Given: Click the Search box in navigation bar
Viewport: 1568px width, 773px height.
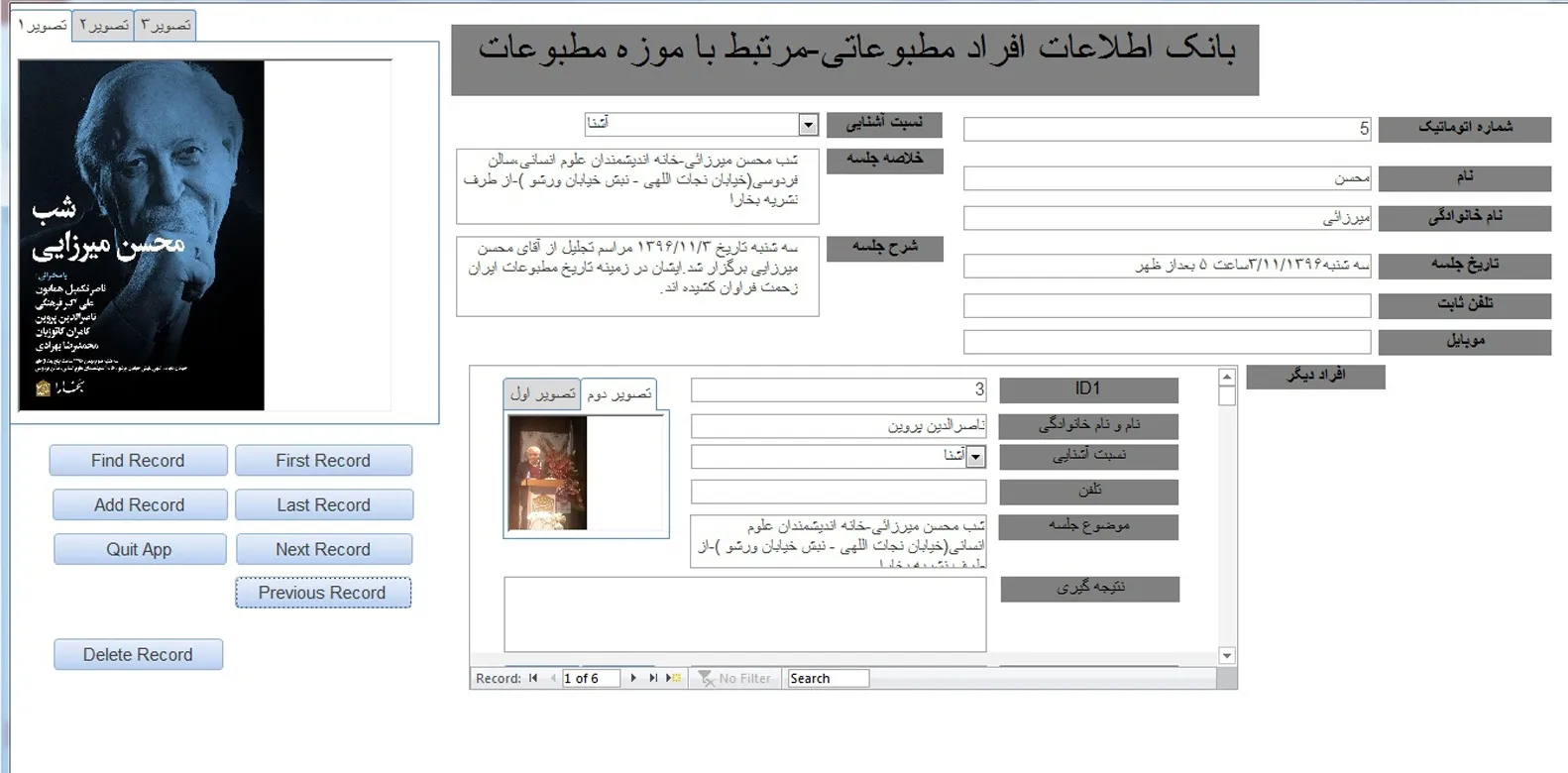Looking at the screenshot, I should [828, 678].
